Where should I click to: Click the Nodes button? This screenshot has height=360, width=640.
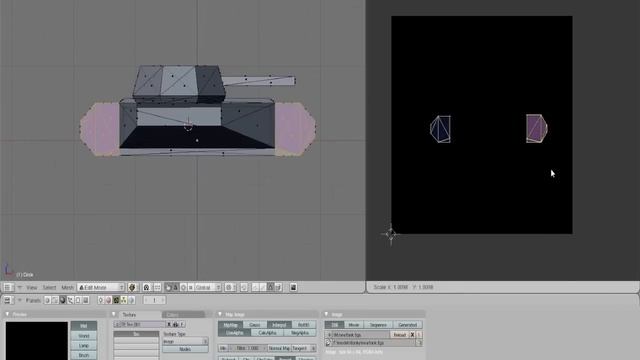click(185, 349)
